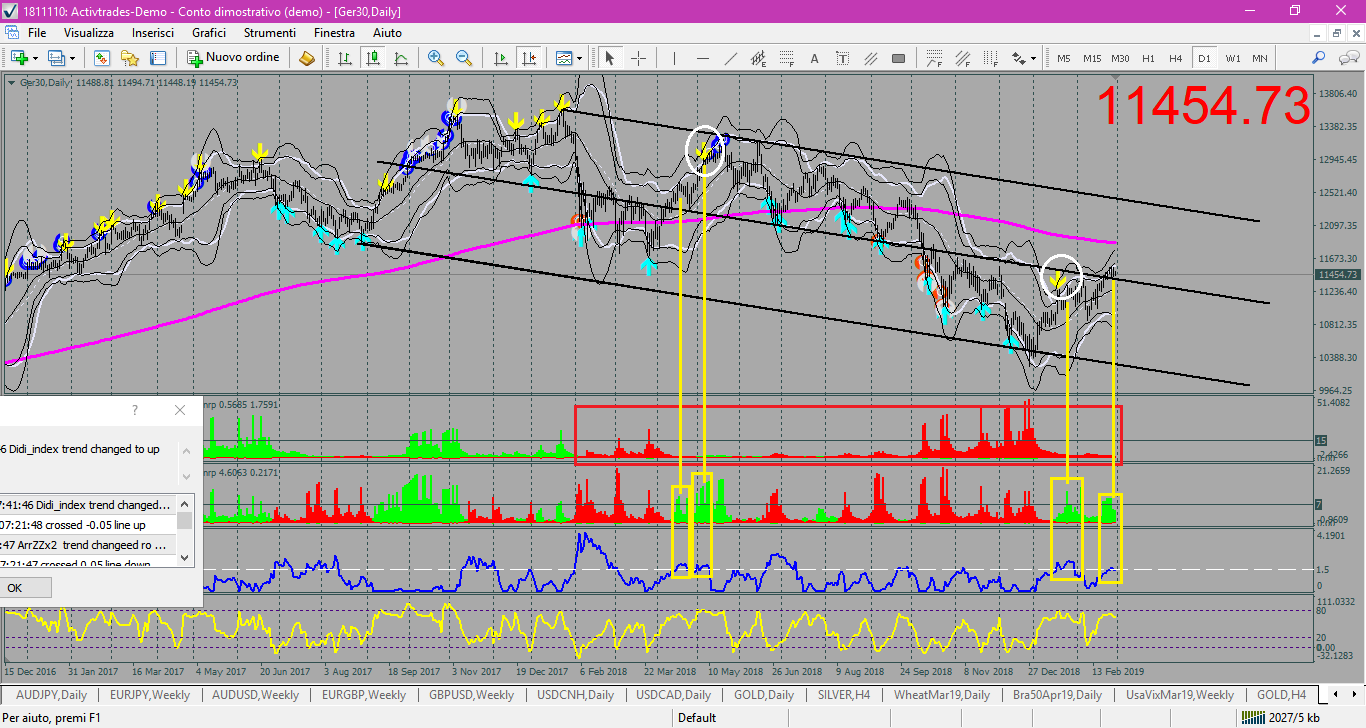Set the timeframe to W1

point(1233,58)
